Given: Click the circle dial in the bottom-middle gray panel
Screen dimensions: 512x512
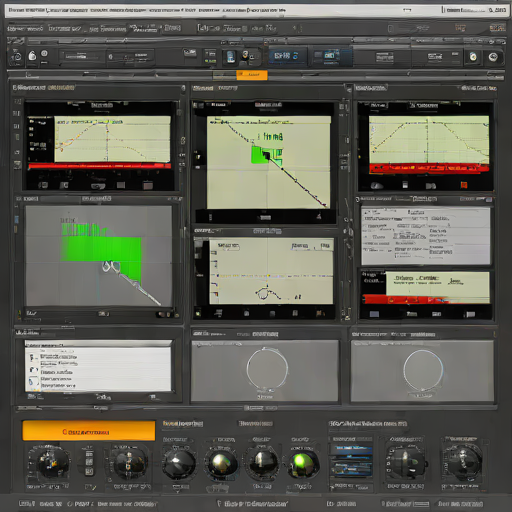Looking at the screenshot, I should (267, 369).
